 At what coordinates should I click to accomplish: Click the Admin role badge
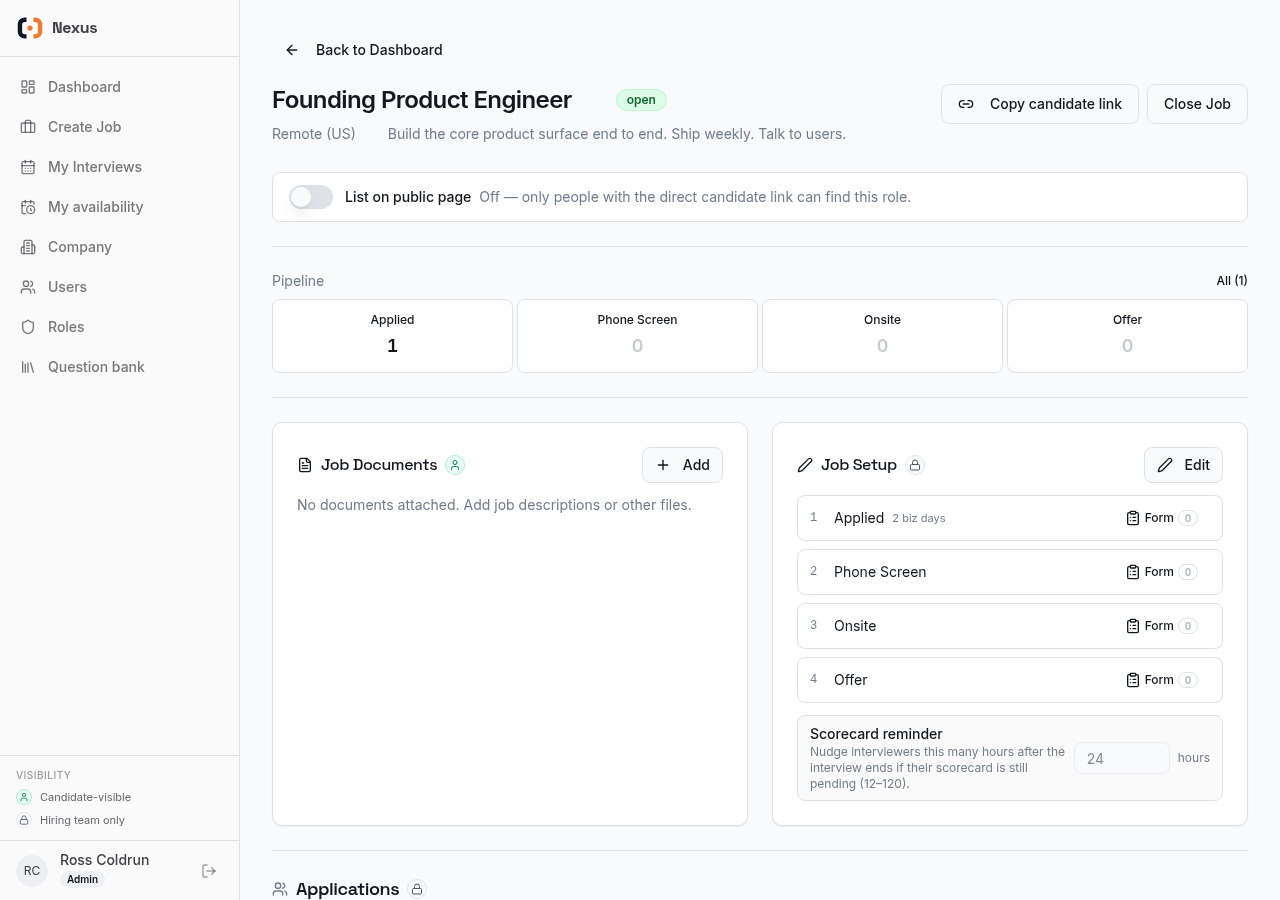coord(82,880)
